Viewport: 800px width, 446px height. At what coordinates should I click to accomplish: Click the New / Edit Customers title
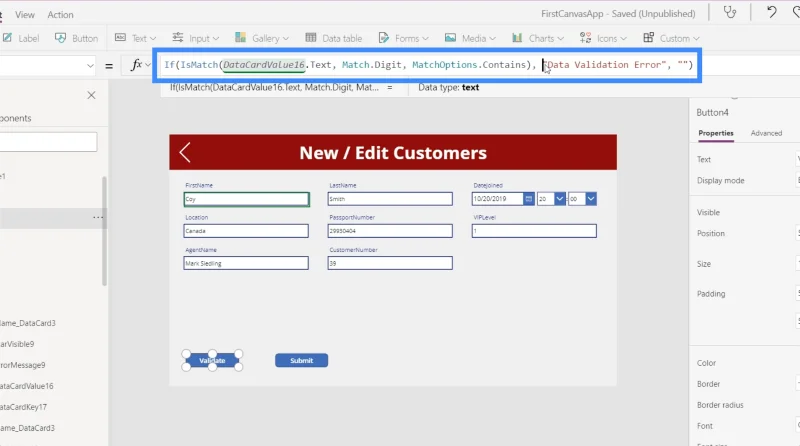[x=393, y=153]
